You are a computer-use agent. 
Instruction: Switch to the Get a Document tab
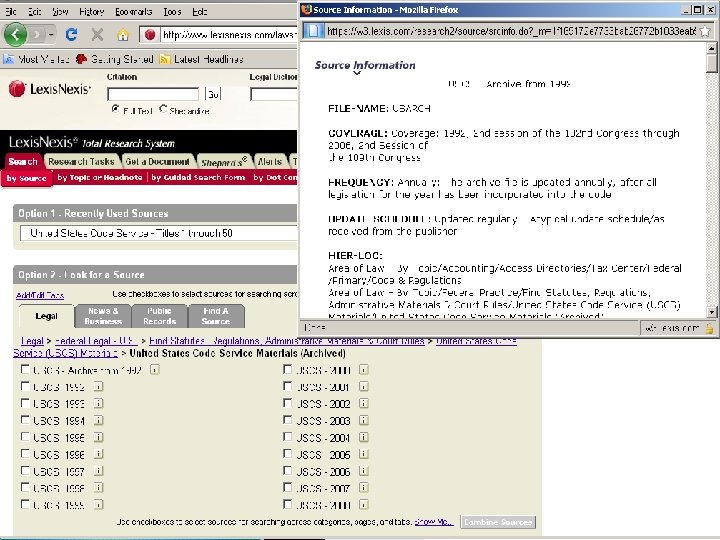tap(158, 162)
